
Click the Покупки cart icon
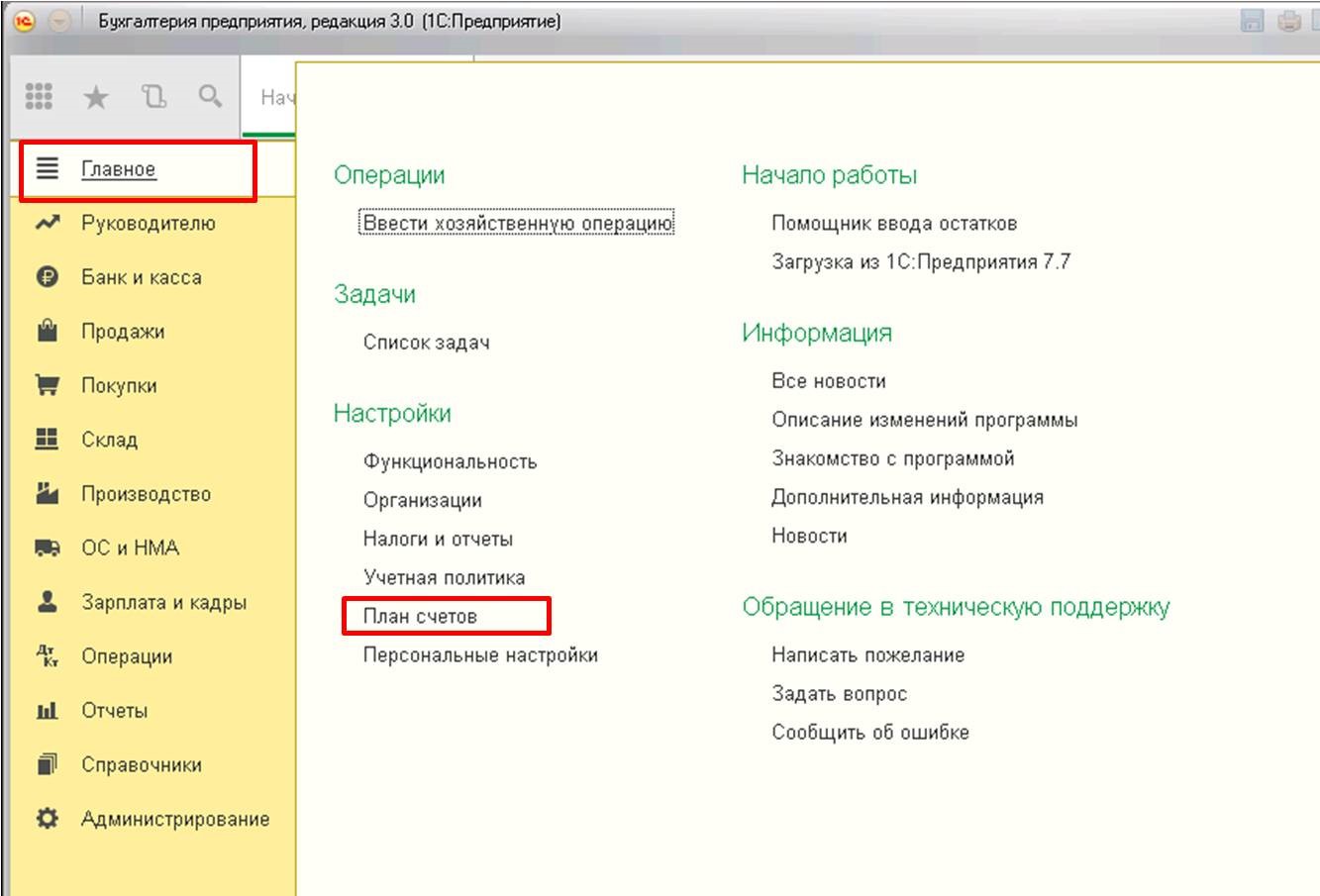pyautogui.click(x=48, y=385)
